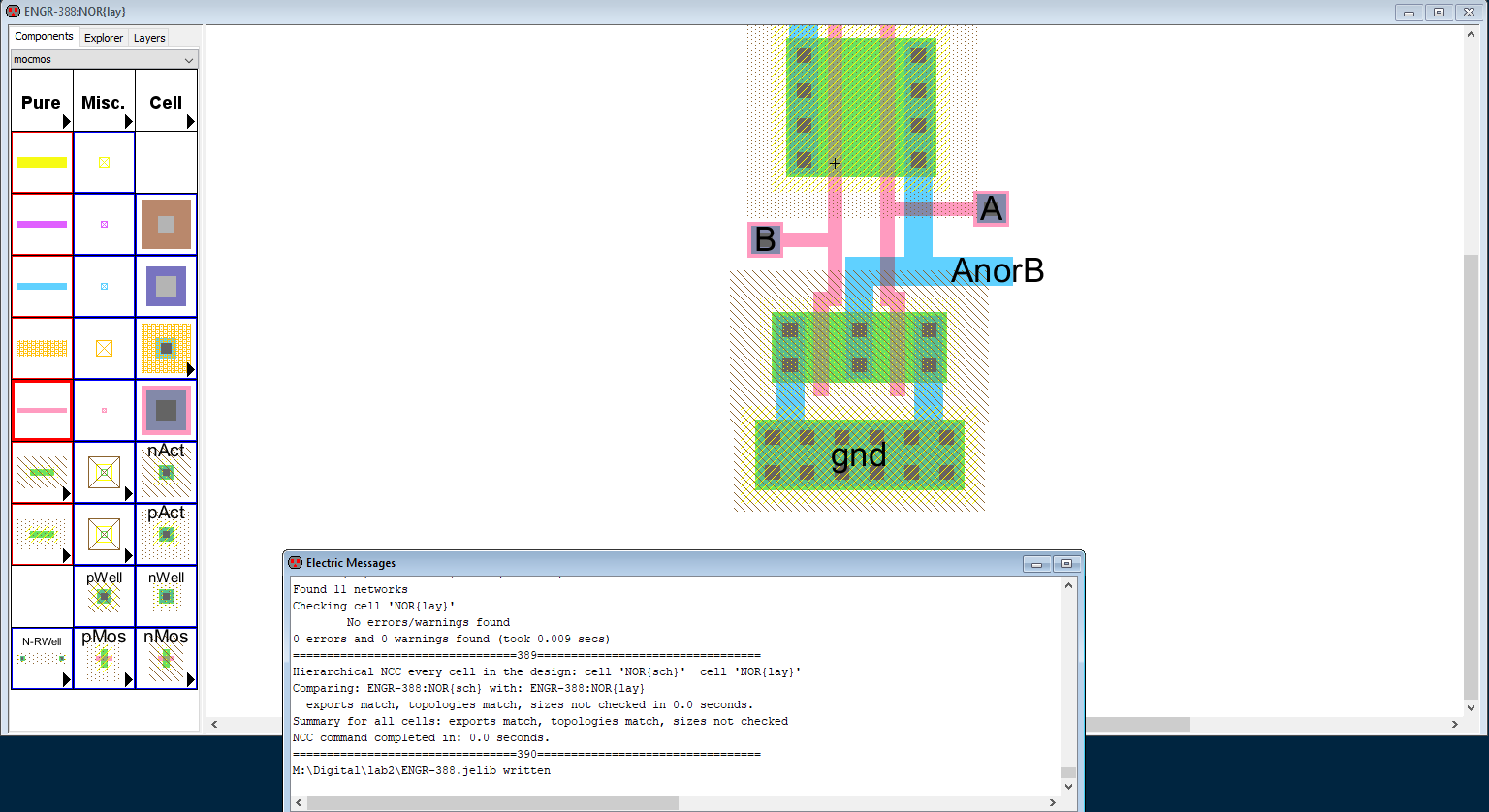Image resolution: width=1489 pixels, height=812 pixels.
Task: Switch to the Components tab
Action: (x=44, y=36)
